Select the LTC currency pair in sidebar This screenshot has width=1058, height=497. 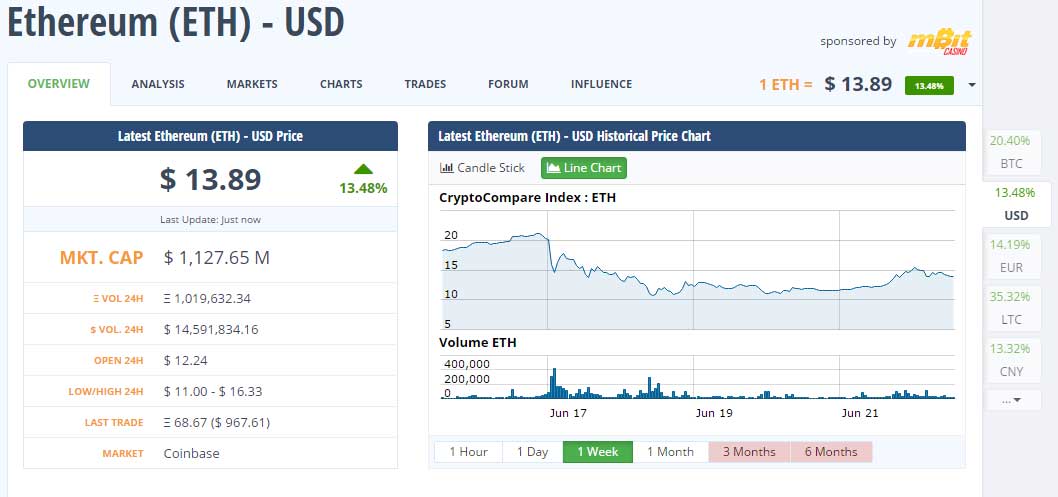(x=1011, y=308)
